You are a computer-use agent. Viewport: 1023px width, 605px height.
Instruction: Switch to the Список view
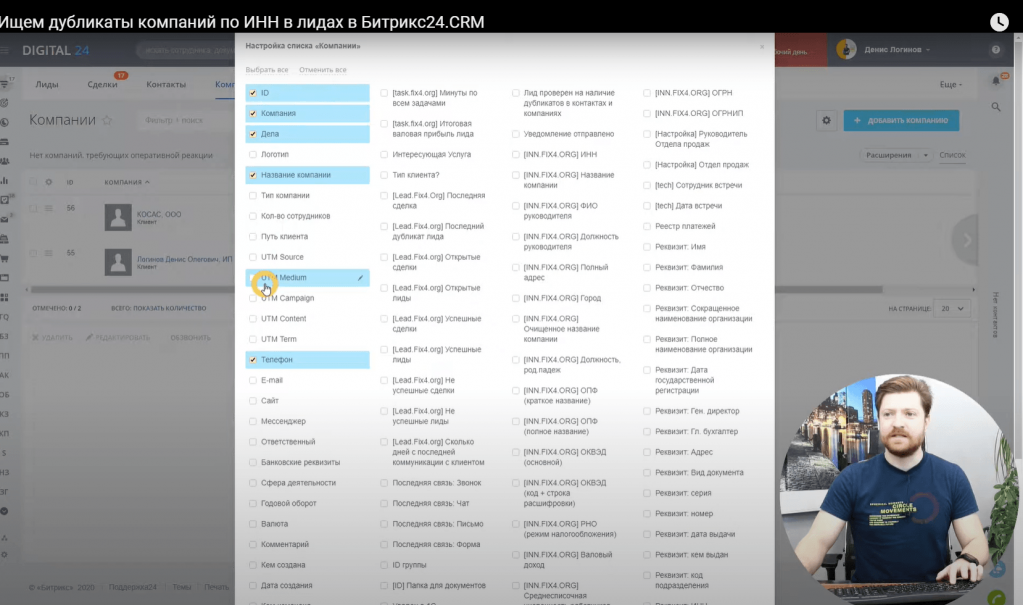tap(952, 155)
